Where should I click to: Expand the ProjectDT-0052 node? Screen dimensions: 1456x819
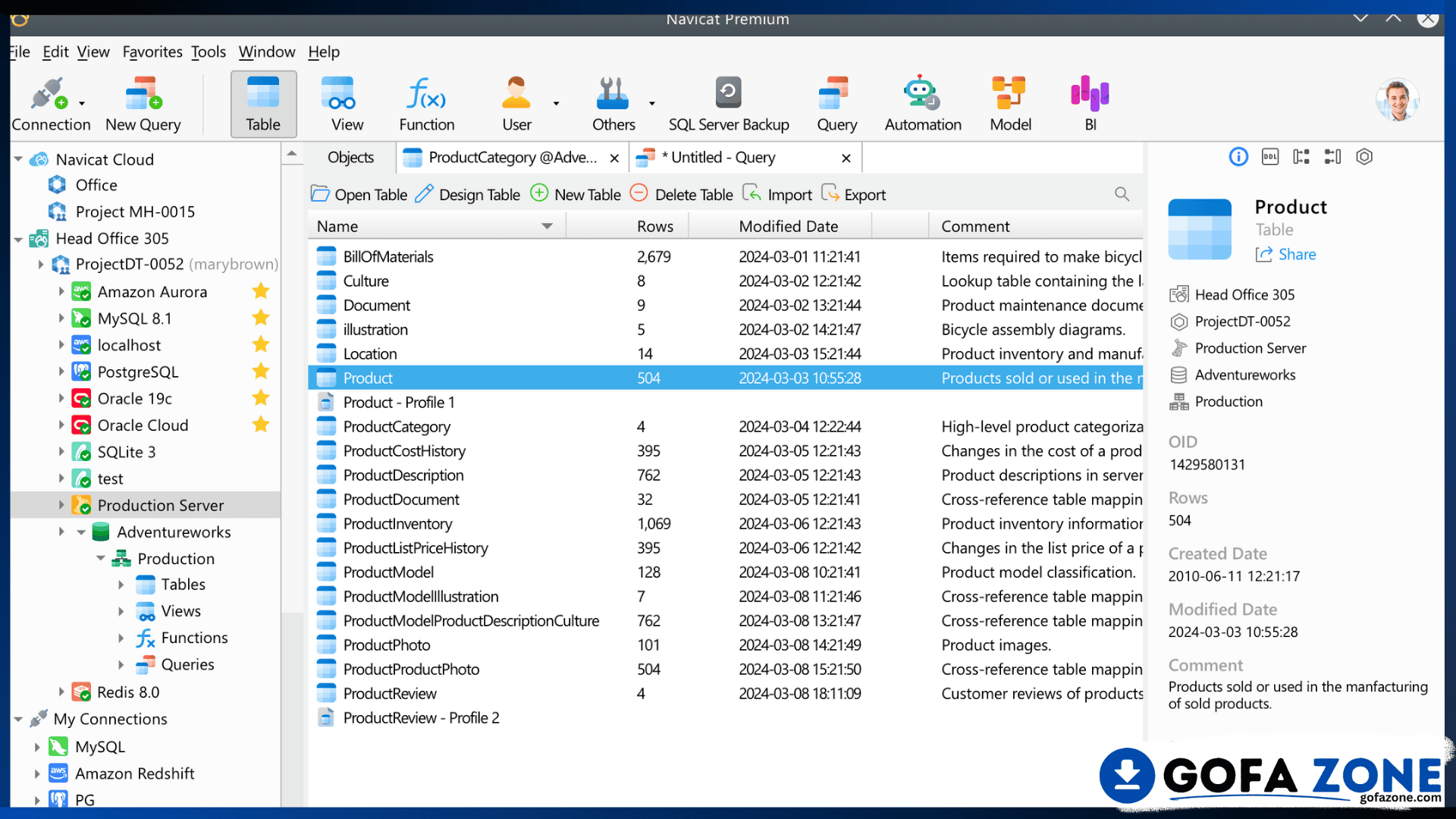click(41, 265)
